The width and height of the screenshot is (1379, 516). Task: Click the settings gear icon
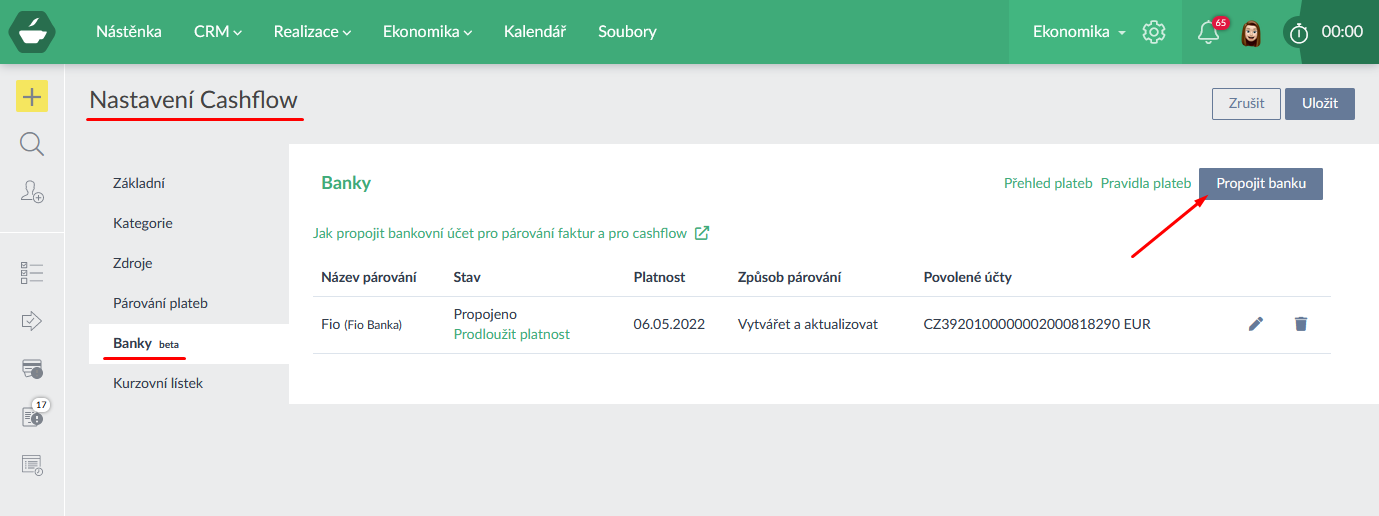pyautogui.click(x=1154, y=32)
